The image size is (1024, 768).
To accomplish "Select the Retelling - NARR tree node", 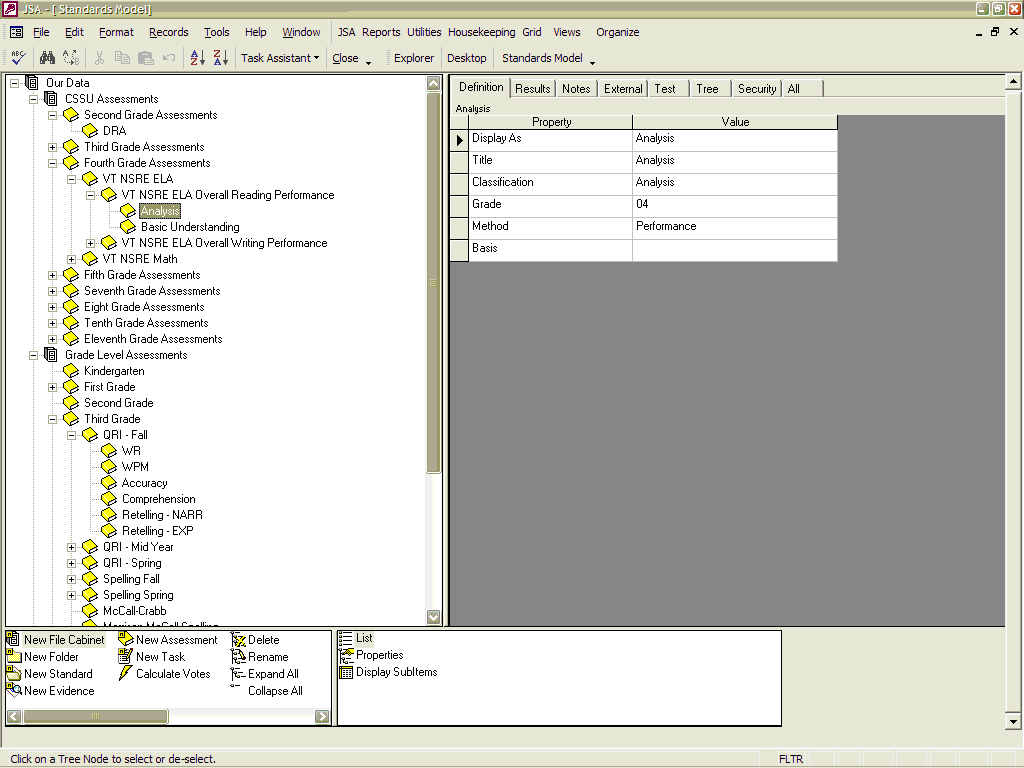I will [162, 515].
